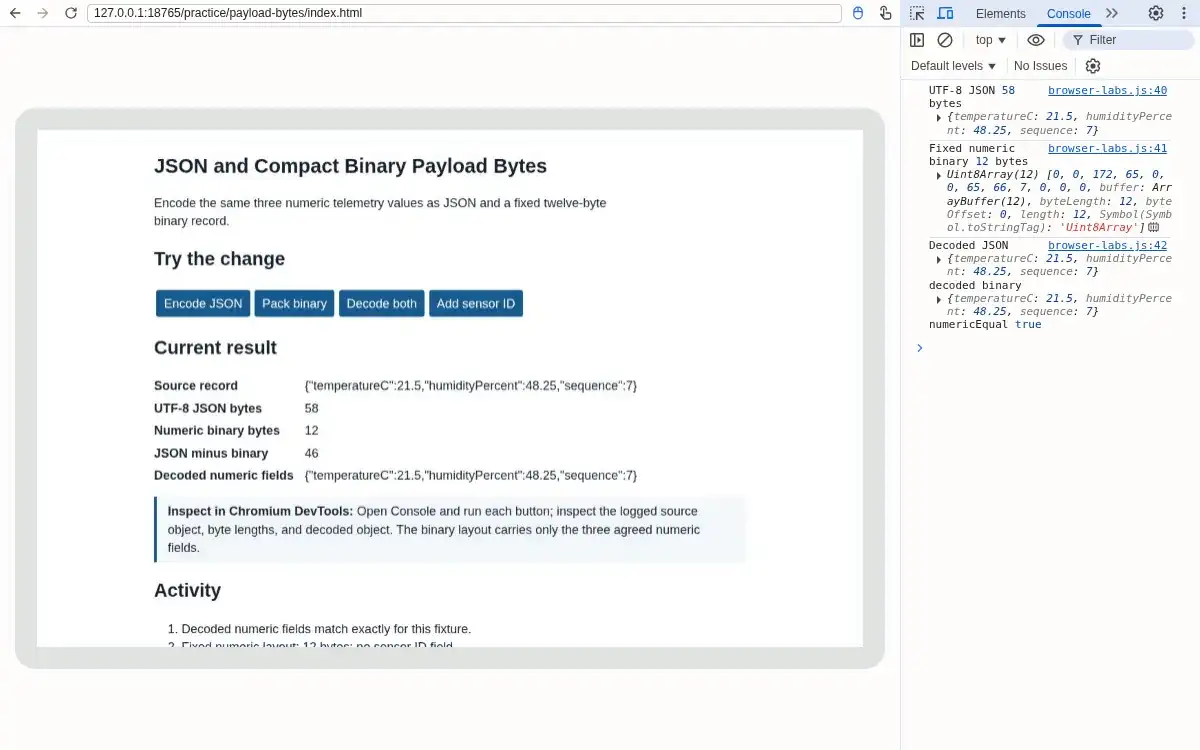The width and height of the screenshot is (1200, 750).
Task: Click the browser forward arrow
Action: pyautogui.click(x=42, y=13)
